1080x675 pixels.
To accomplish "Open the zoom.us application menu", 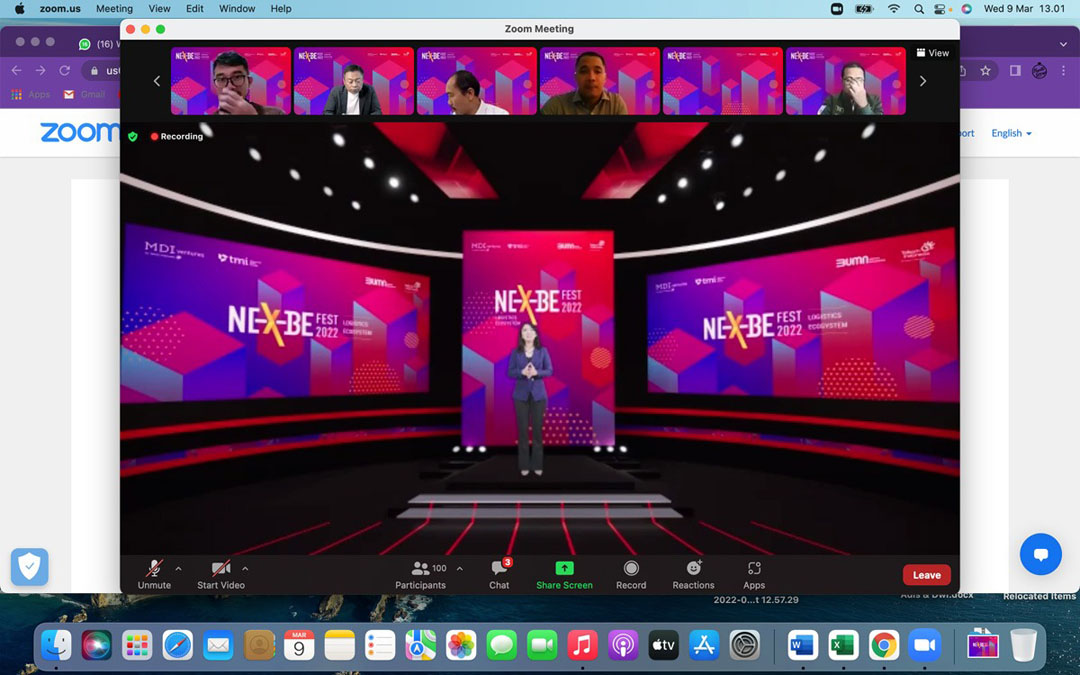I will 60,9.
